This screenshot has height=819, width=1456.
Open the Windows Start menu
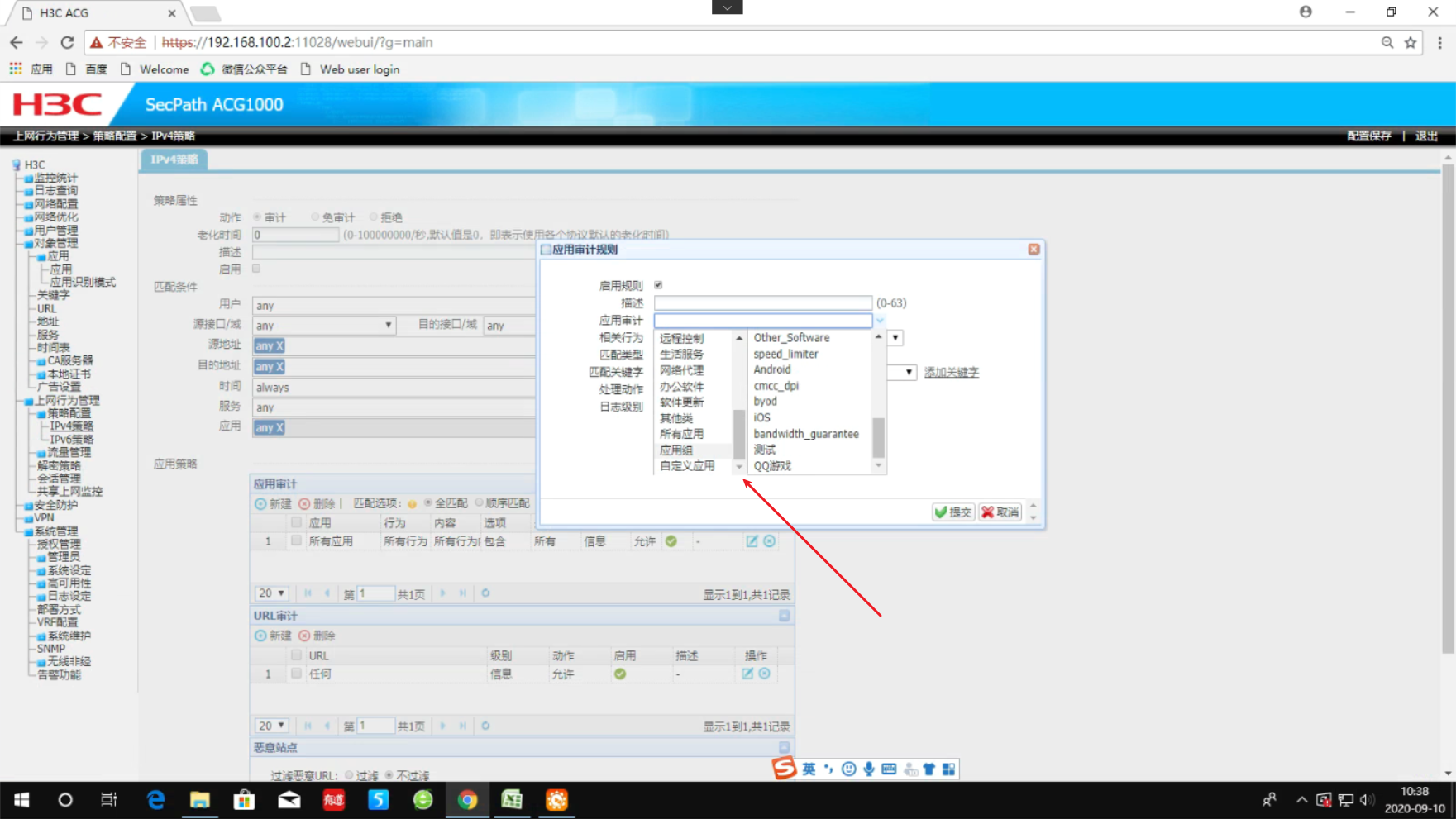pyautogui.click(x=21, y=800)
